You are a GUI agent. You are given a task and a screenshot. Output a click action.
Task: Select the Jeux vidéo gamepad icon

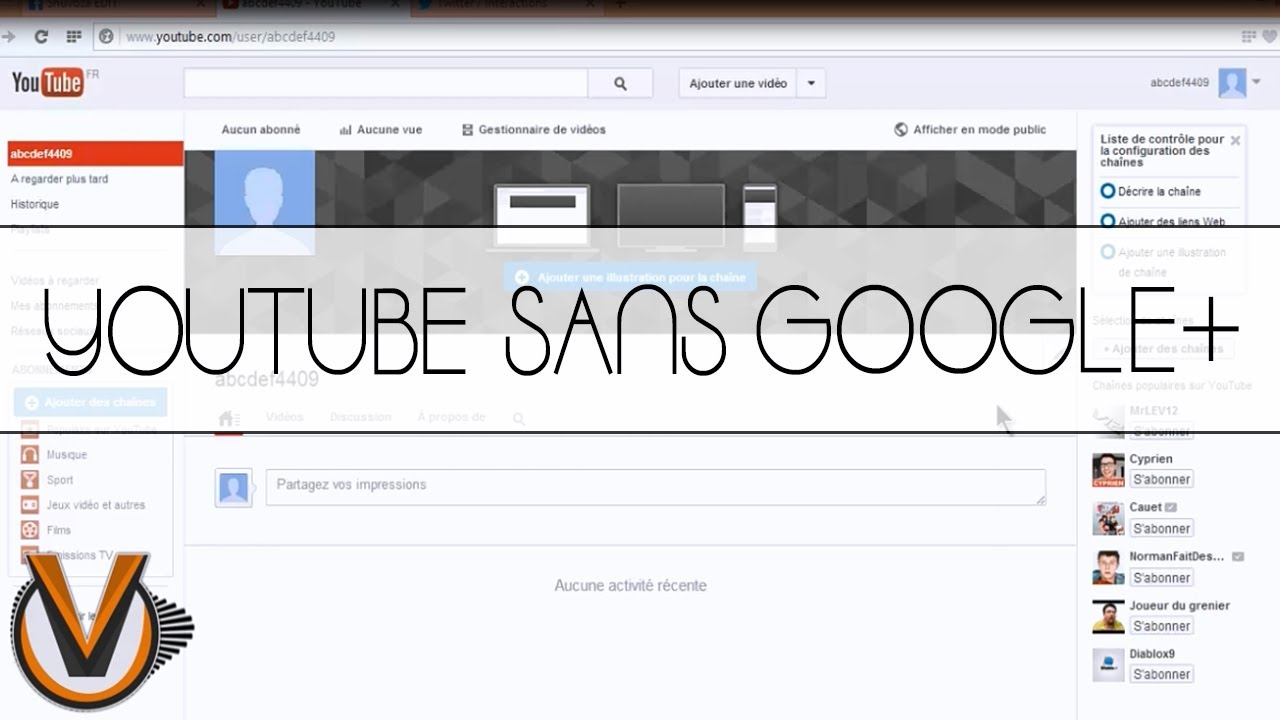(x=30, y=505)
